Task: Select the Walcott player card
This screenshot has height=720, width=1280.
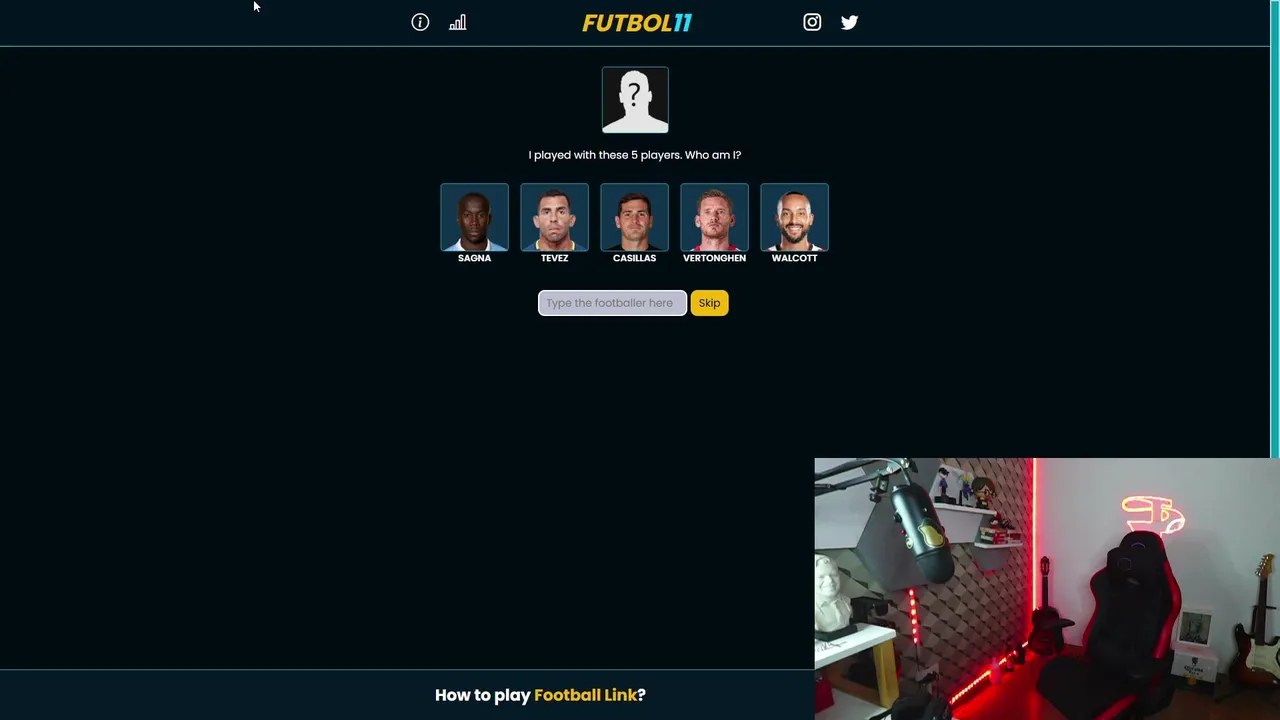Action: coord(794,217)
